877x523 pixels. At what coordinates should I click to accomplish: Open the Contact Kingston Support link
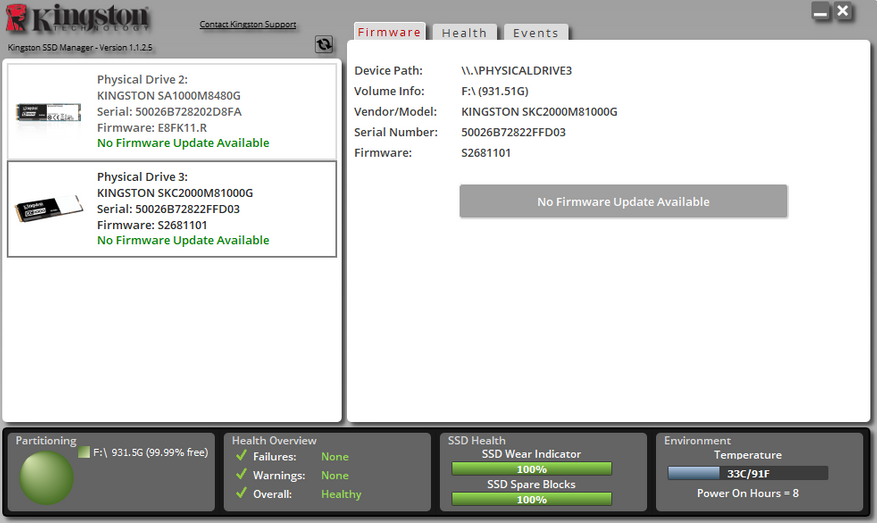[x=248, y=24]
